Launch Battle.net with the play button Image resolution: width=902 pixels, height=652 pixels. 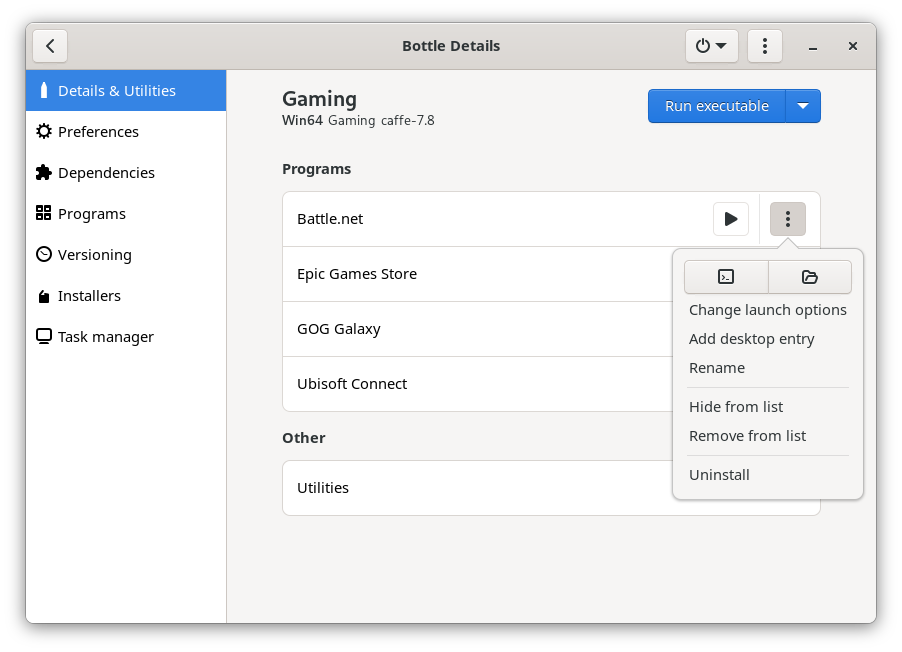730,219
